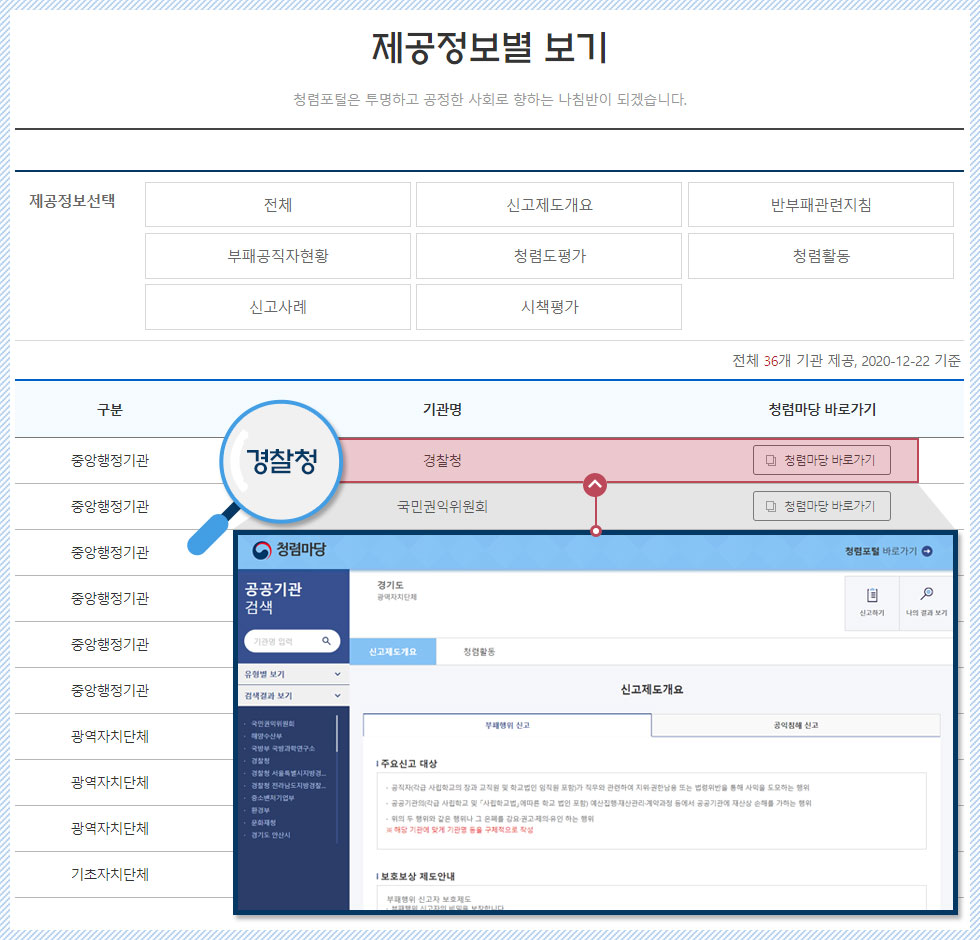Viewport: 980px width, 940px height.
Task: Choose the 부패공직자현황 filter
Action: [278, 256]
